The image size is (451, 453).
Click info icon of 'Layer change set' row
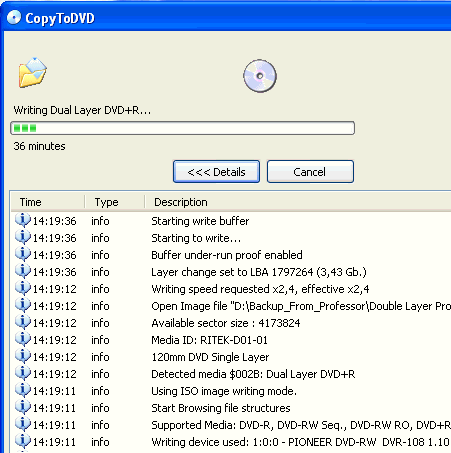[23, 271]
